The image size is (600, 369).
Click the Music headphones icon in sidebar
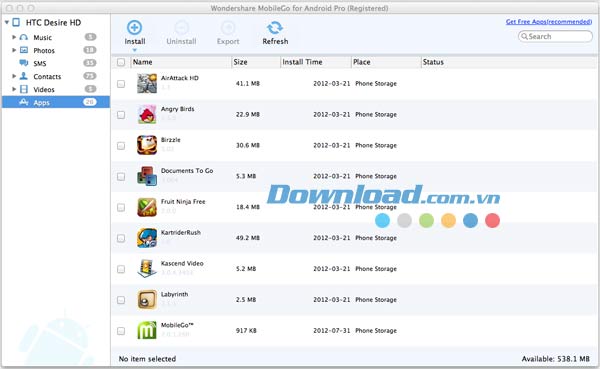click(x=24, y=37)
